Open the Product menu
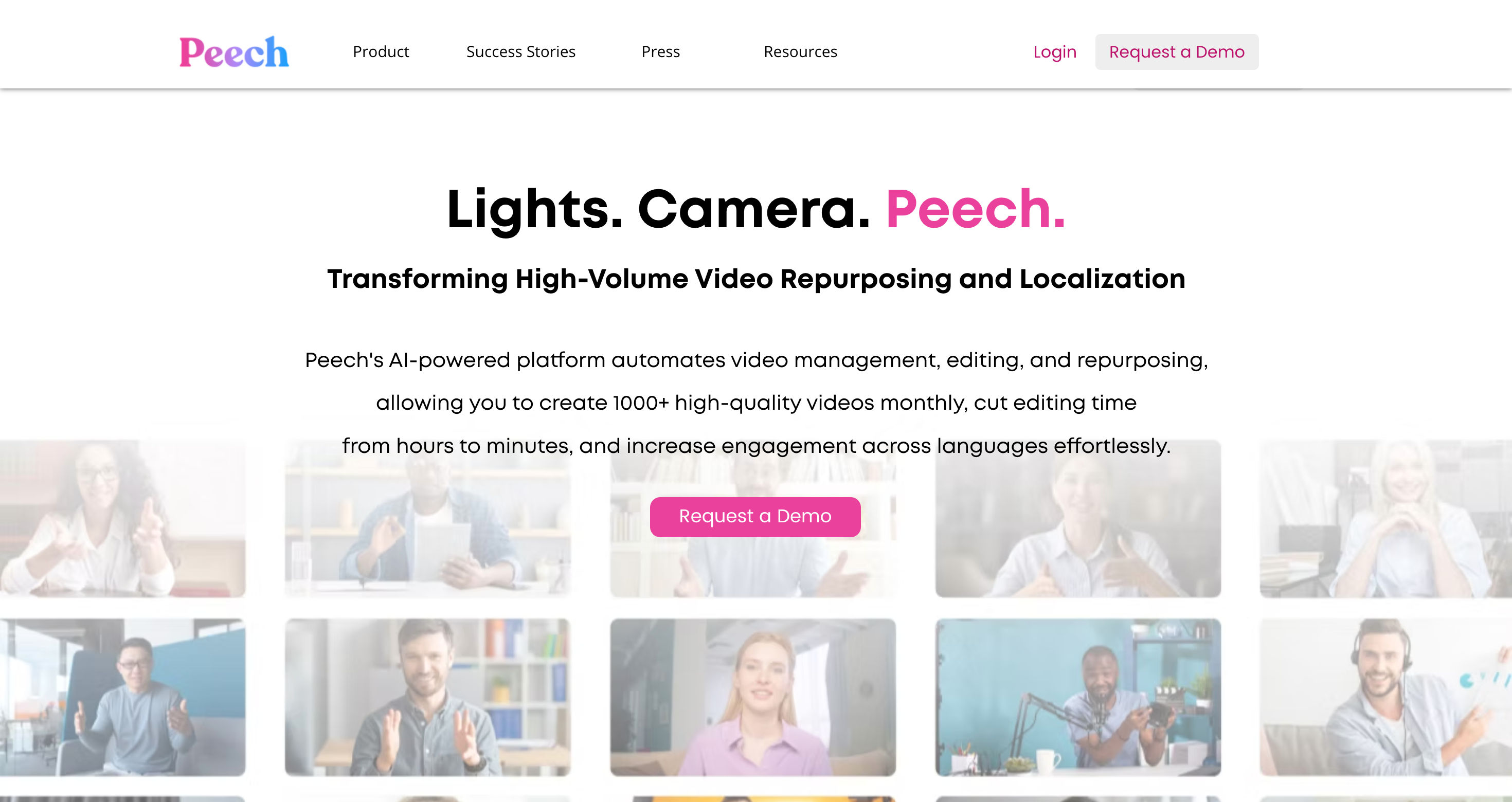 (381, 51)
